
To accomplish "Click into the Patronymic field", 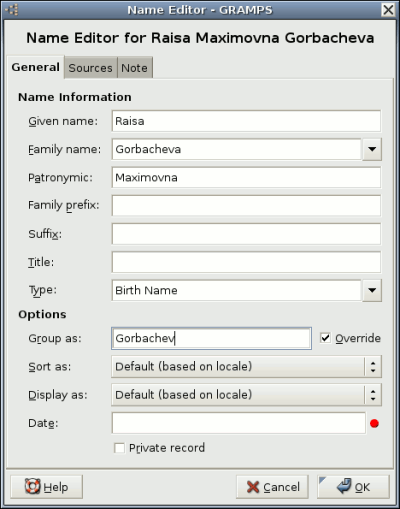I will [246, 177].
